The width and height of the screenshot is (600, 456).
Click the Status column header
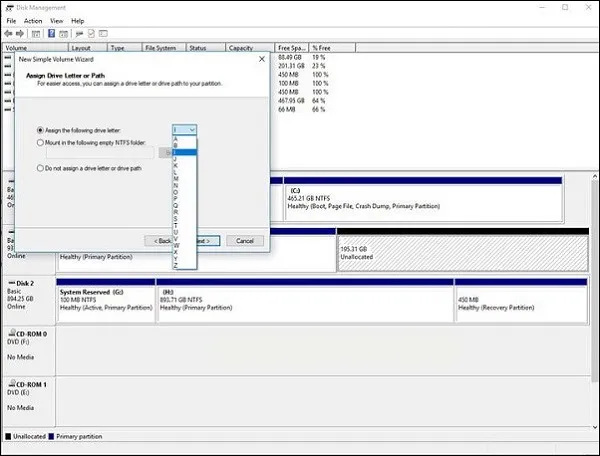205,48
